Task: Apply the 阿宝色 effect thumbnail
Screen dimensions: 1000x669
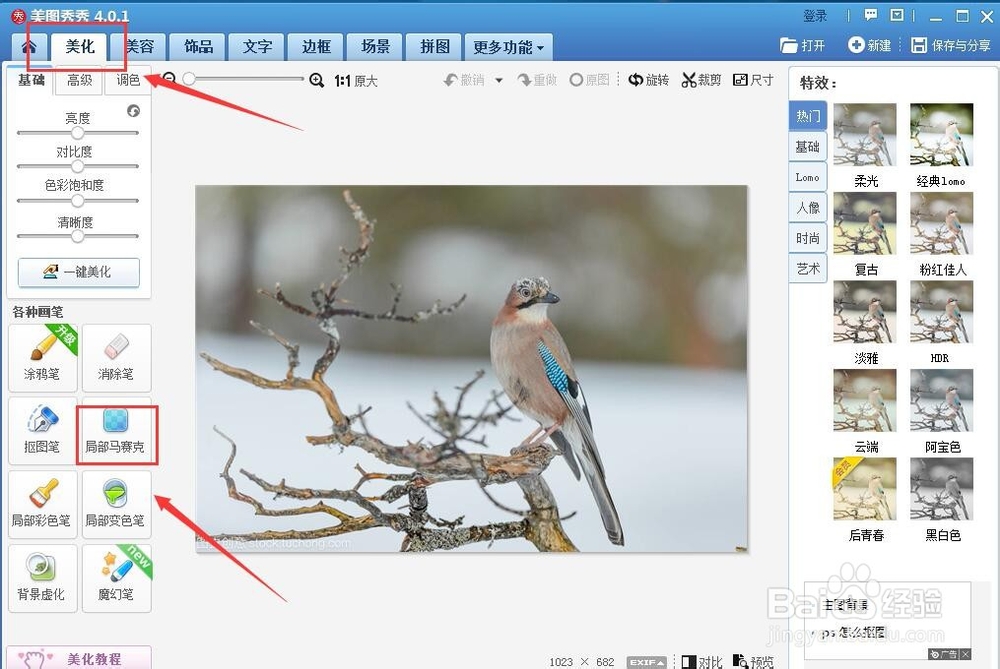Action: click(941, 401)
